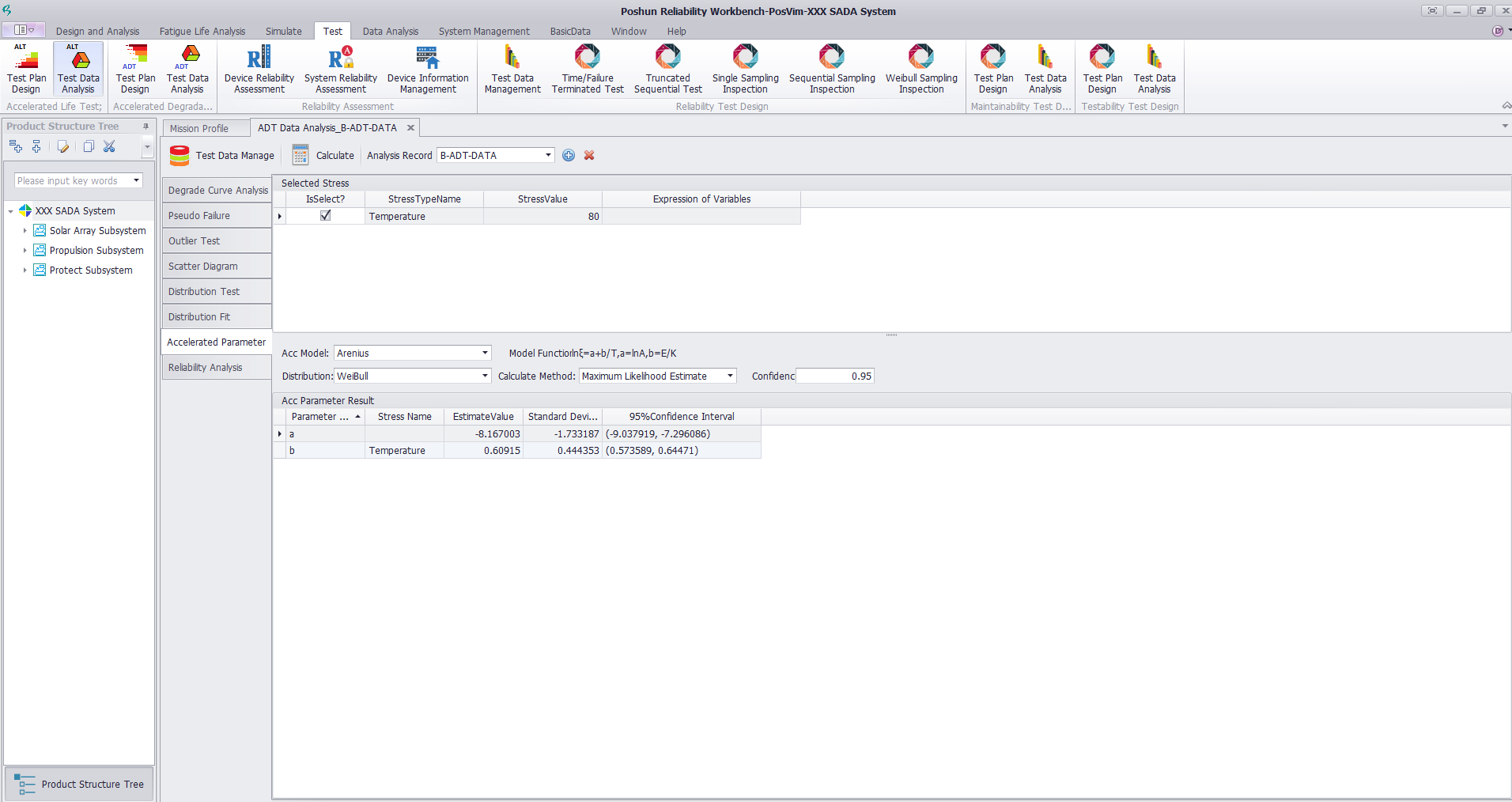Screen dimensions: 1512x802
Task: Collapse XXX SADA System root node
Action: tap(10, 211)
